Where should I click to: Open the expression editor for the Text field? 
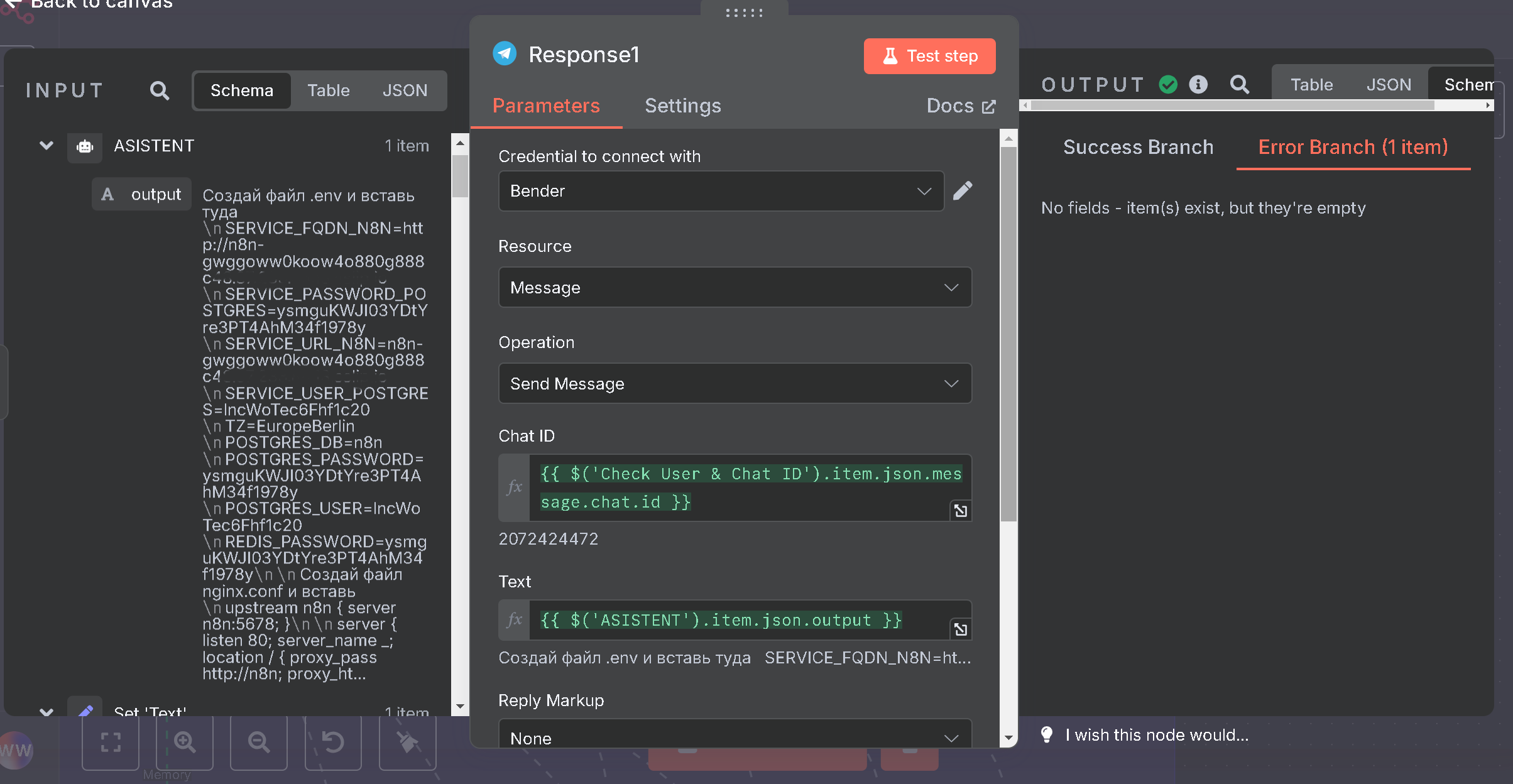tap(960, 629)
